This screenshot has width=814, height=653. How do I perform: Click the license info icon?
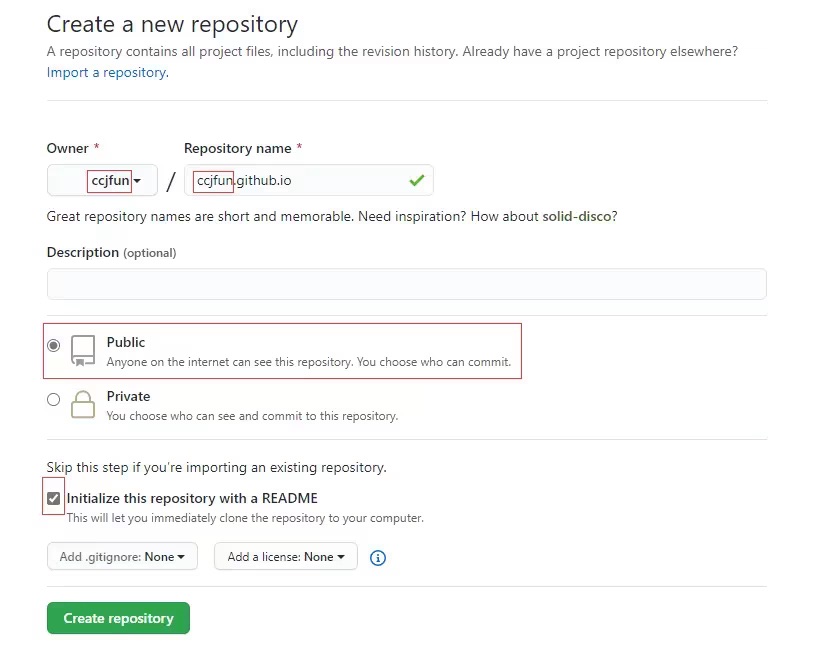click(x=378, y=558)
